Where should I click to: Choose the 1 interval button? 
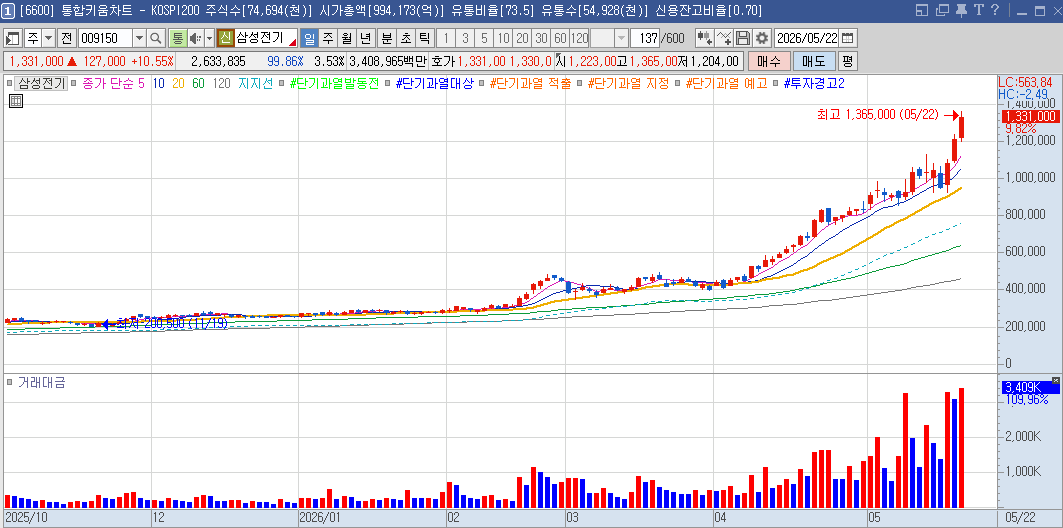tap(445, 38)
